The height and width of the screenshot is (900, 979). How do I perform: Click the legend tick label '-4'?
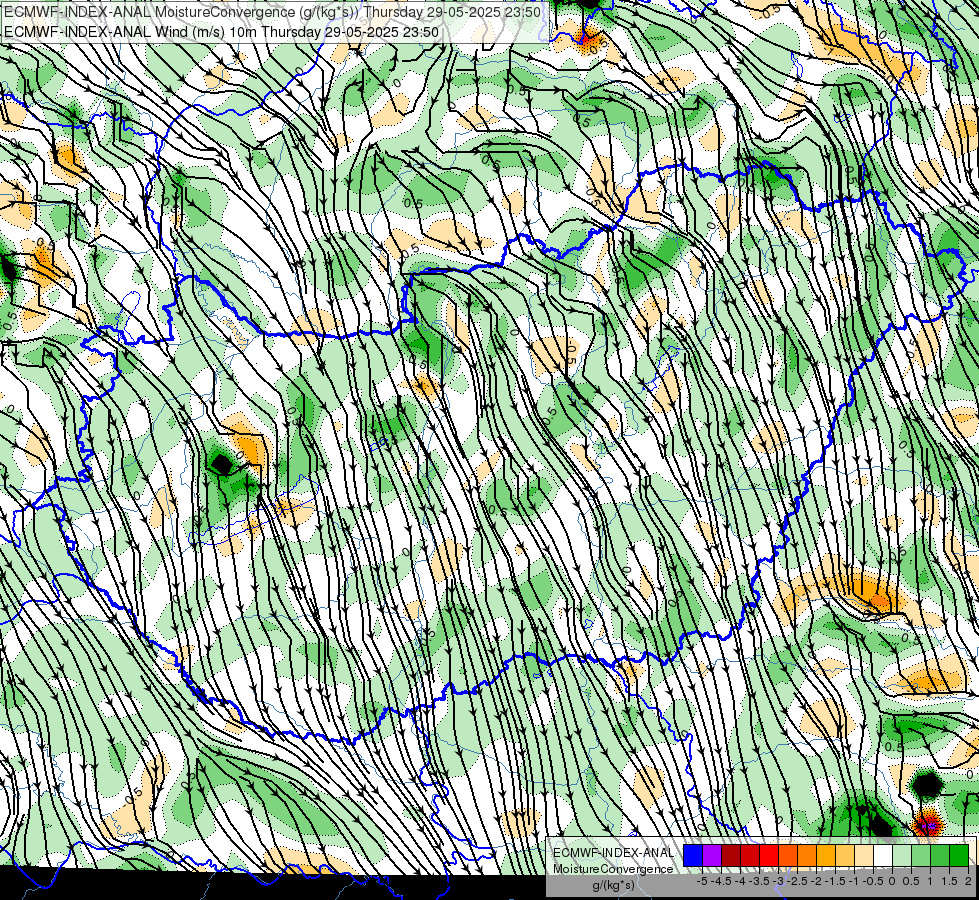coord(740,881)
